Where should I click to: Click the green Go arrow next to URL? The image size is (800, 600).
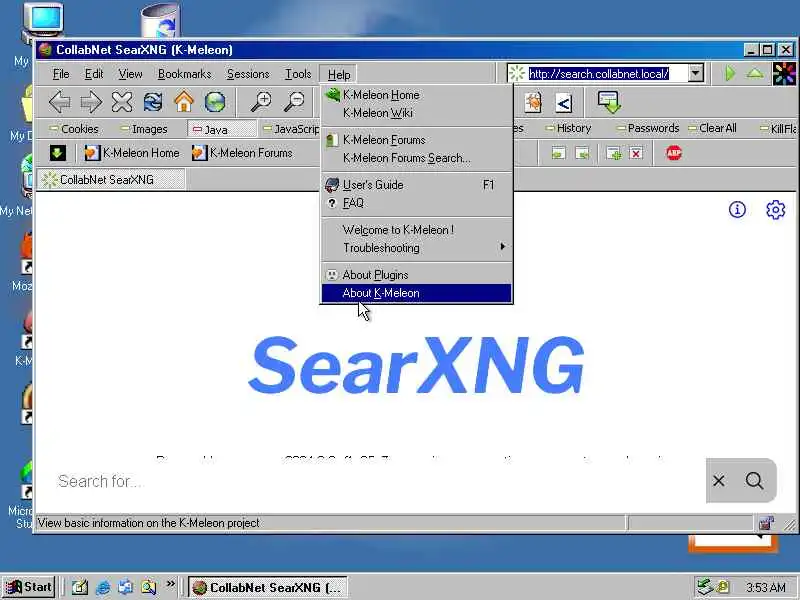click(730, 73)
